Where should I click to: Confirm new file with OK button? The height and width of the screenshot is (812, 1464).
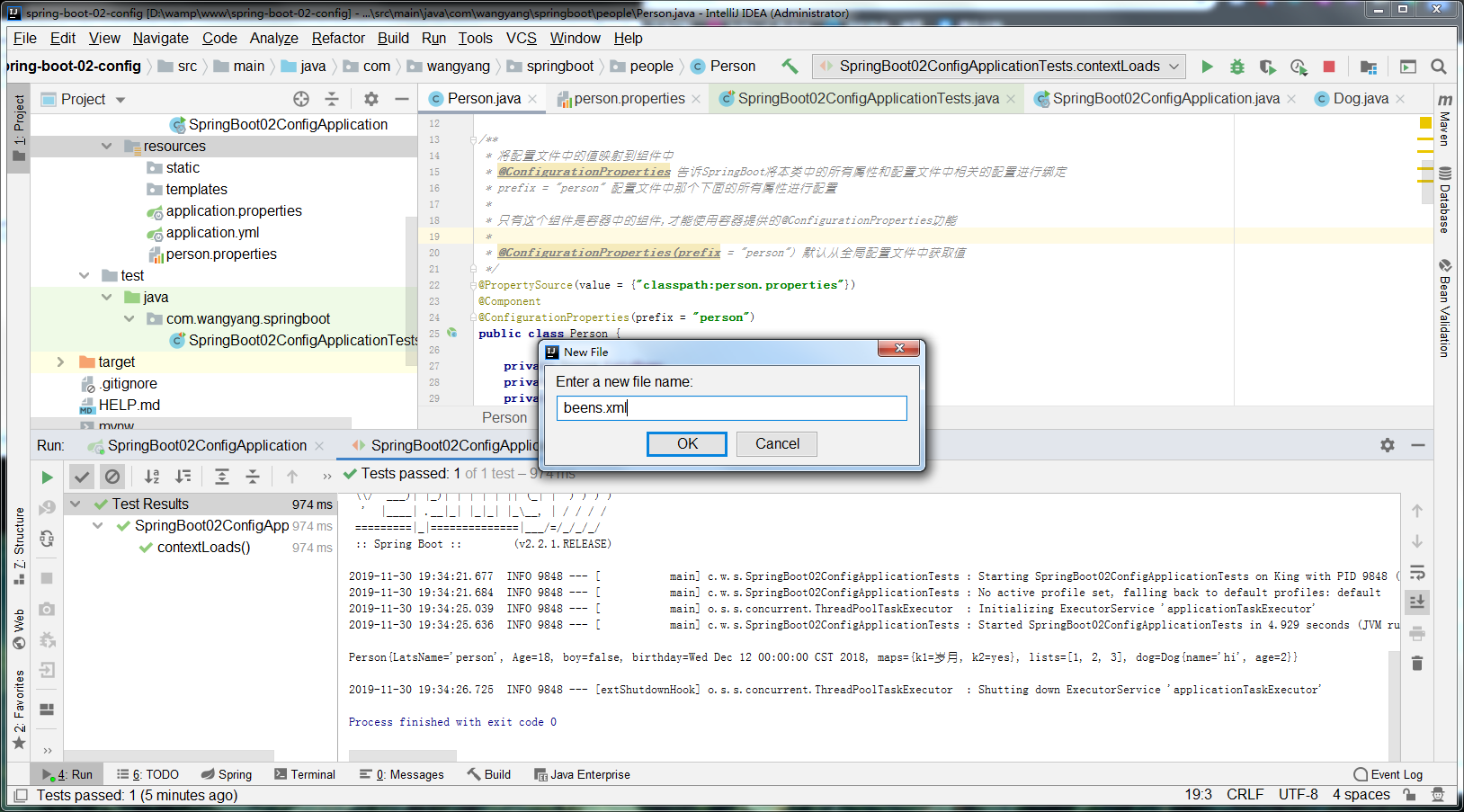tap(687, 443)
